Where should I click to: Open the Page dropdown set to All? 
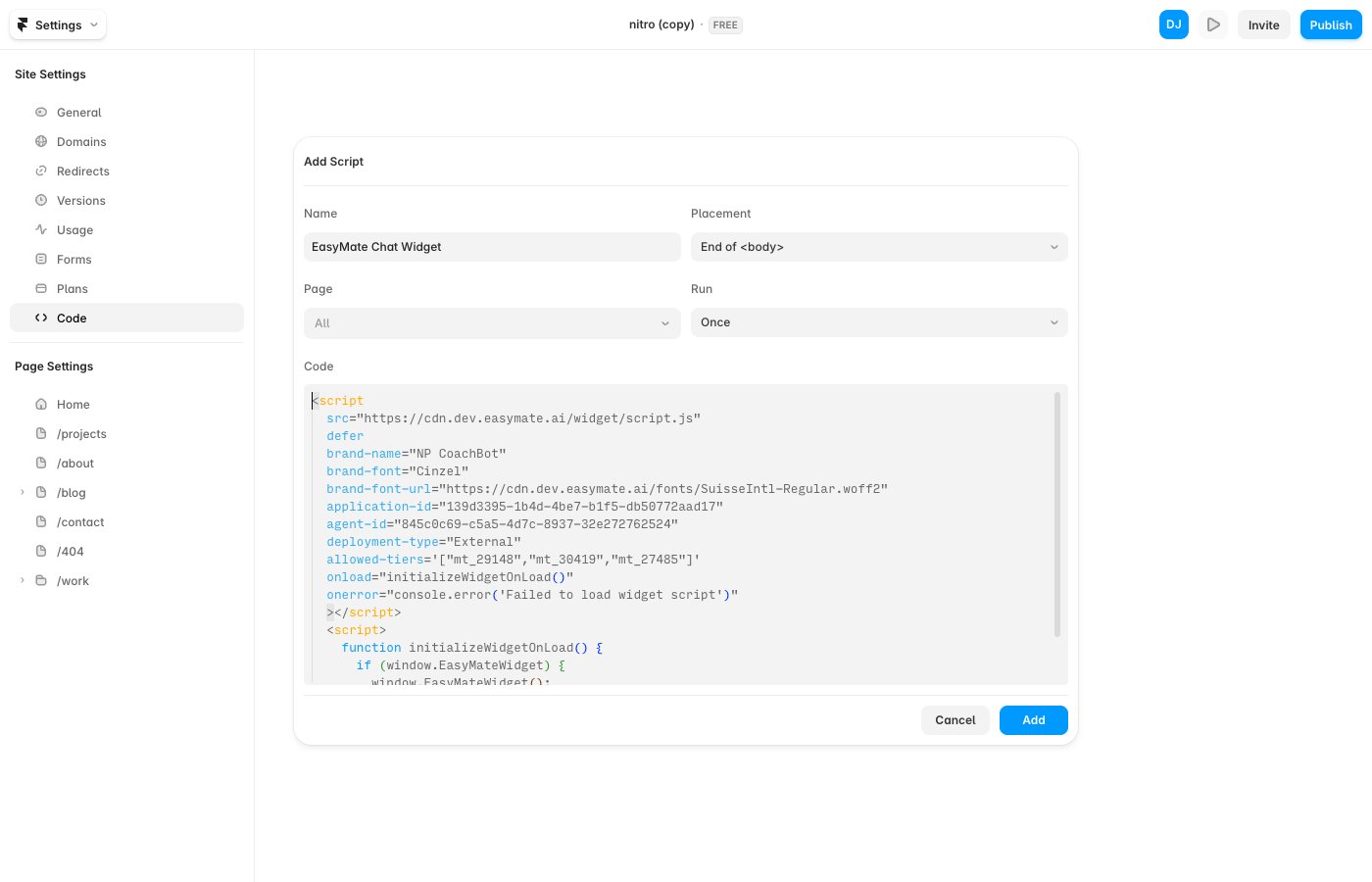click(492, 323)
